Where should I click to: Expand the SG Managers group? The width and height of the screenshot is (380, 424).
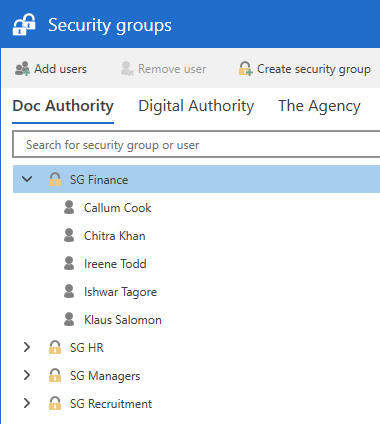(27, 375)
